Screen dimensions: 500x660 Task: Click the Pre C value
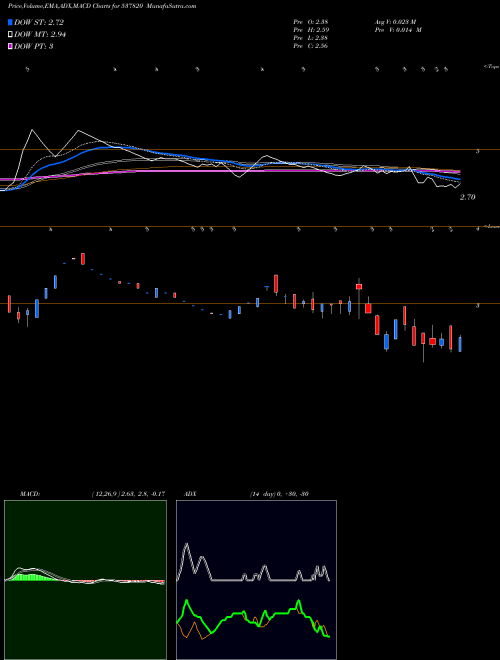click(x=311, y=46)
